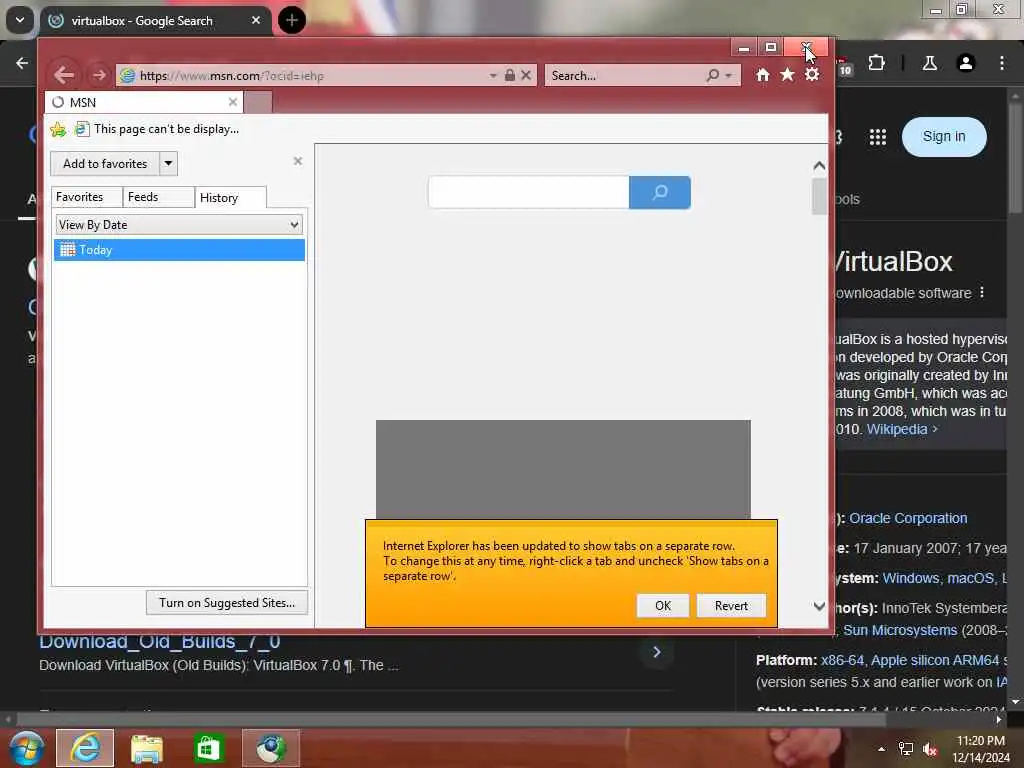Open IE Tools gear icon
The height and width of the screenshot is (768, 1024).
point(812,75)
